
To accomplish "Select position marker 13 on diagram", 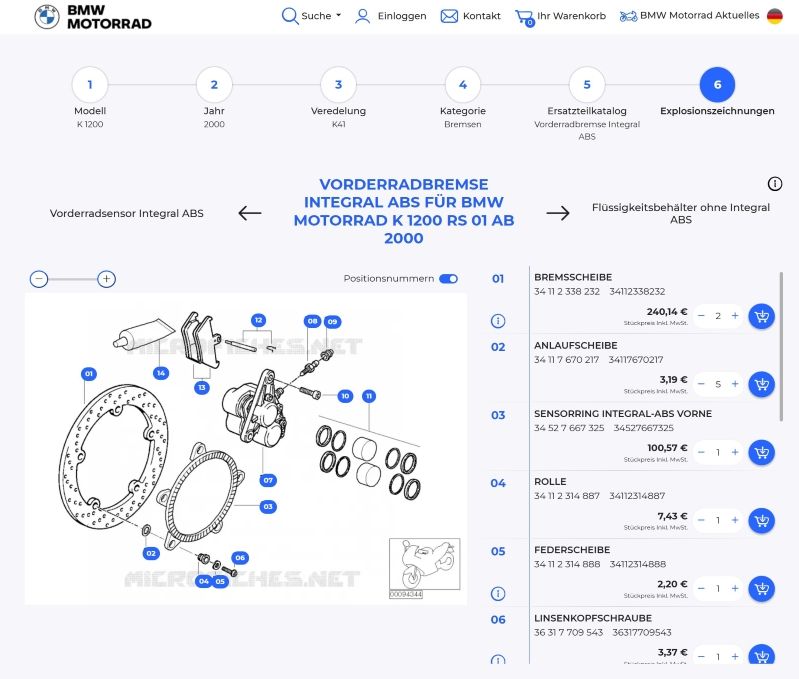I will 202,388.
